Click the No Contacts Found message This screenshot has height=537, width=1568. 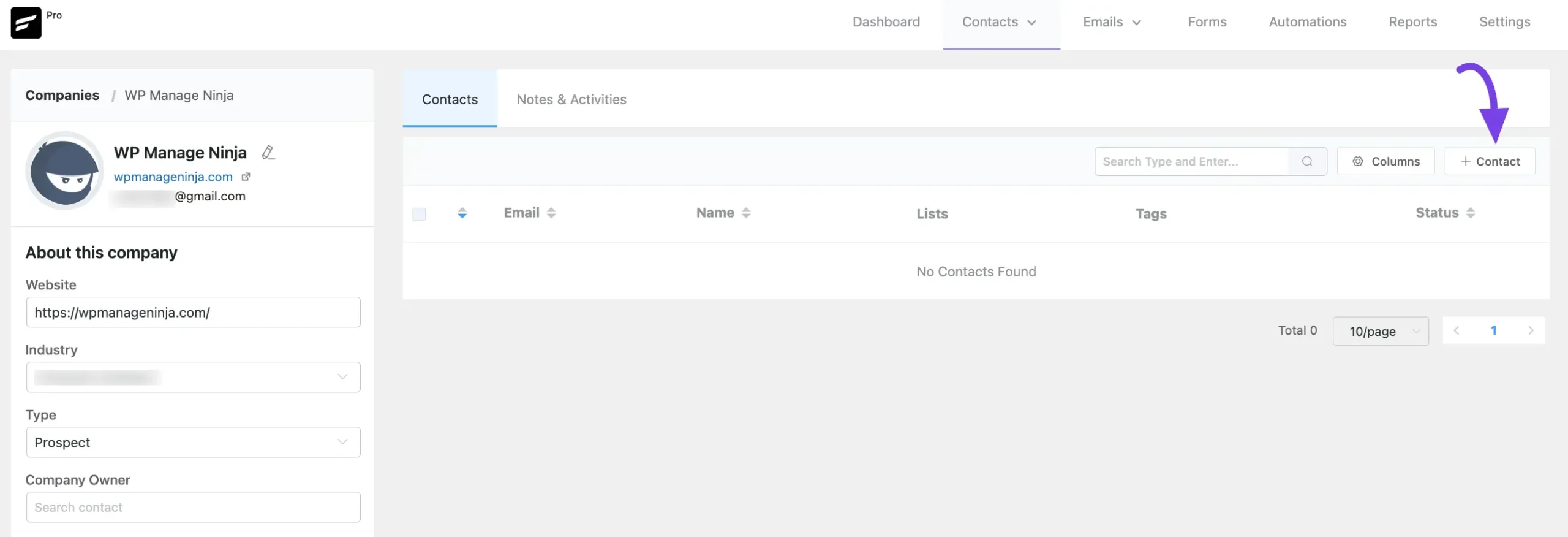[976, 272]
